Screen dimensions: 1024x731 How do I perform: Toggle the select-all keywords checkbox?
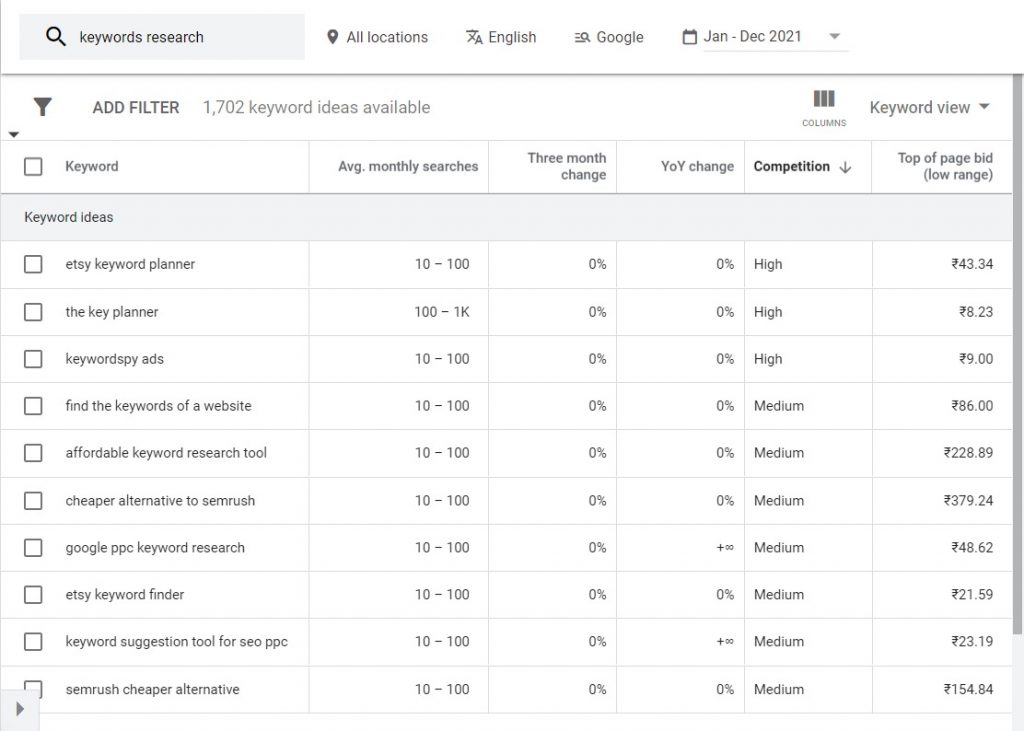tap(32, 166)
